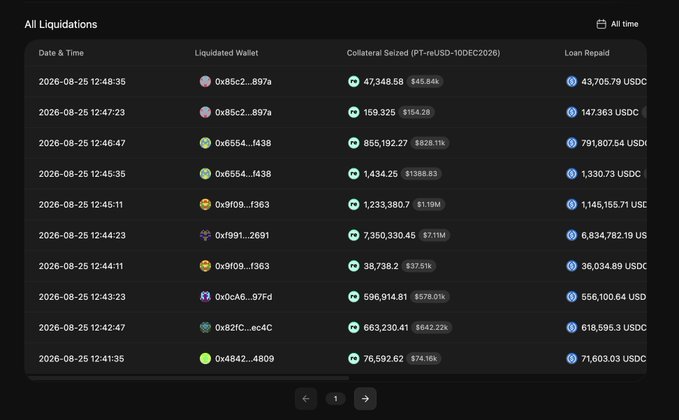Viewport: 679px width, 420px height.
Task: Click the $74.16k value badge
Action: tap(424, 359)
